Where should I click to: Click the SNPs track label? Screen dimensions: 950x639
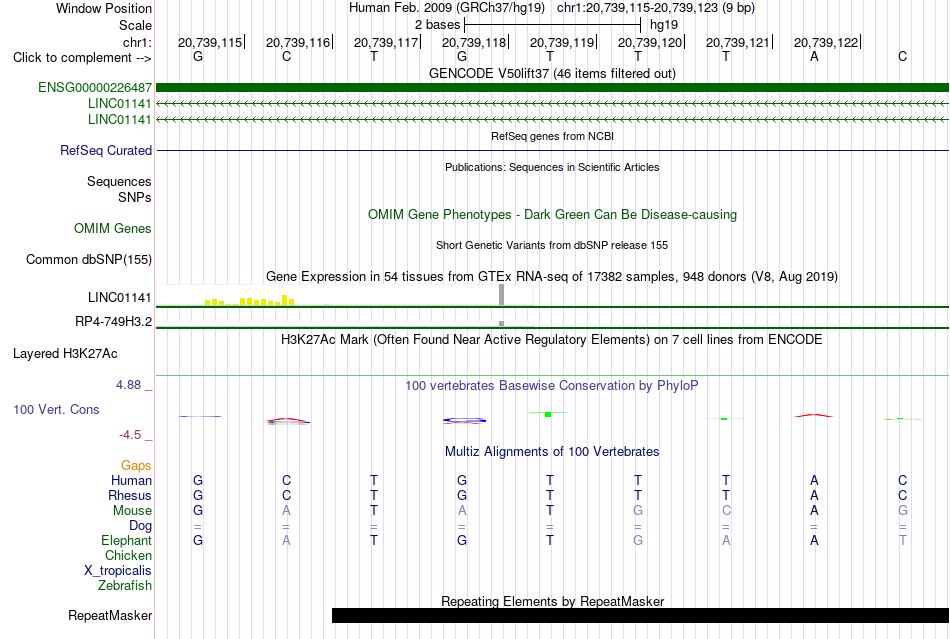pos(135,197)
